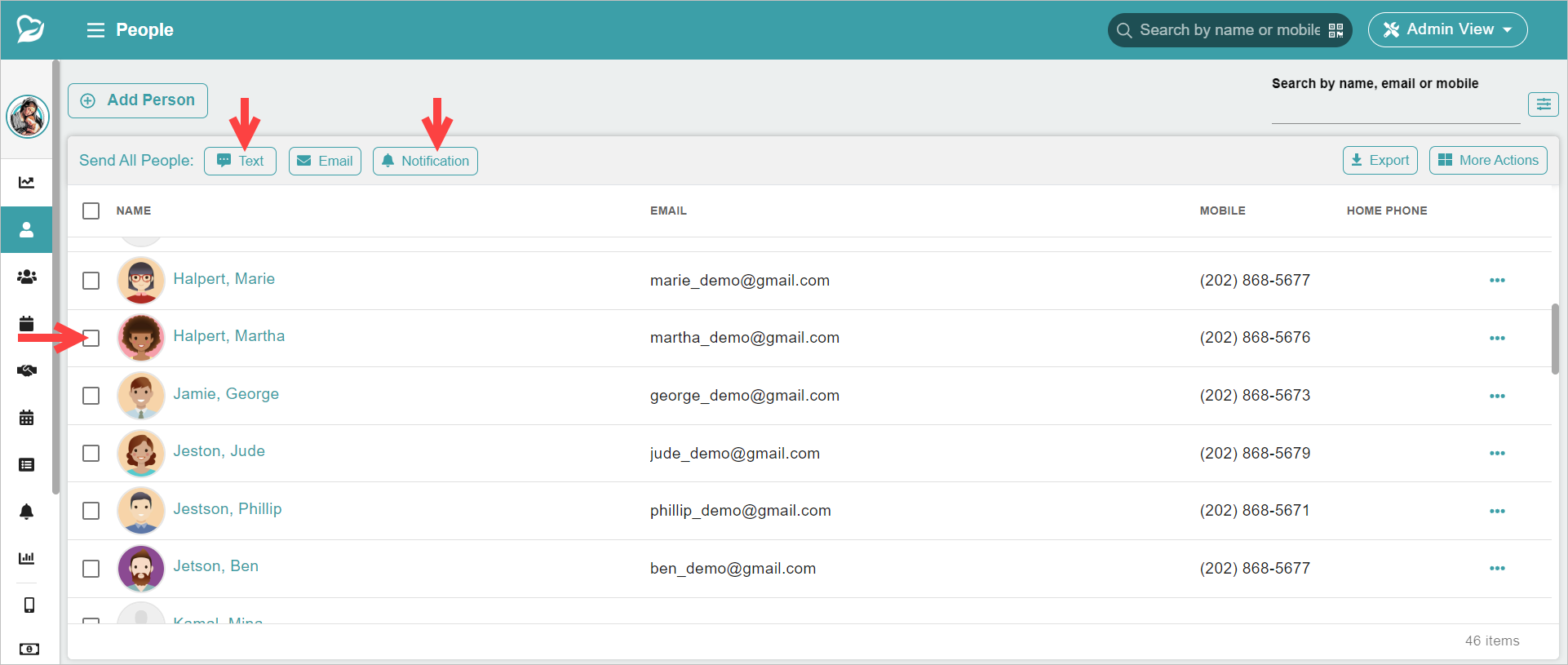
Task: Click the app logo in header
Action: pos(30,29)
